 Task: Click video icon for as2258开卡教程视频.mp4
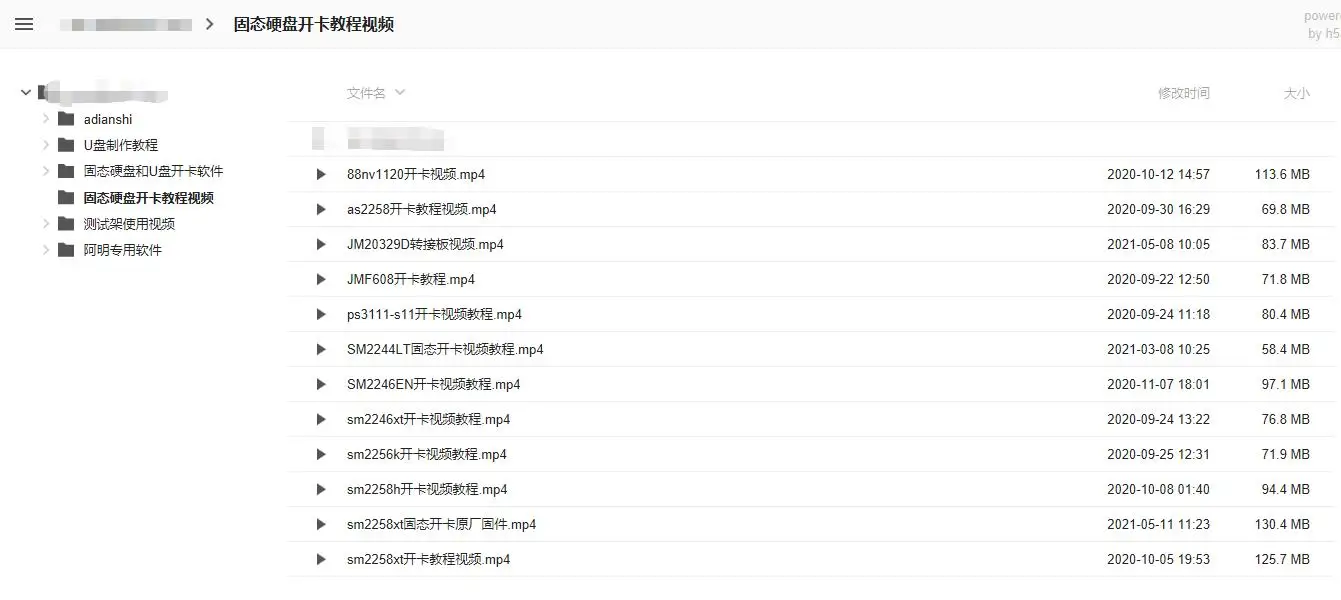(x=321, y=209)
